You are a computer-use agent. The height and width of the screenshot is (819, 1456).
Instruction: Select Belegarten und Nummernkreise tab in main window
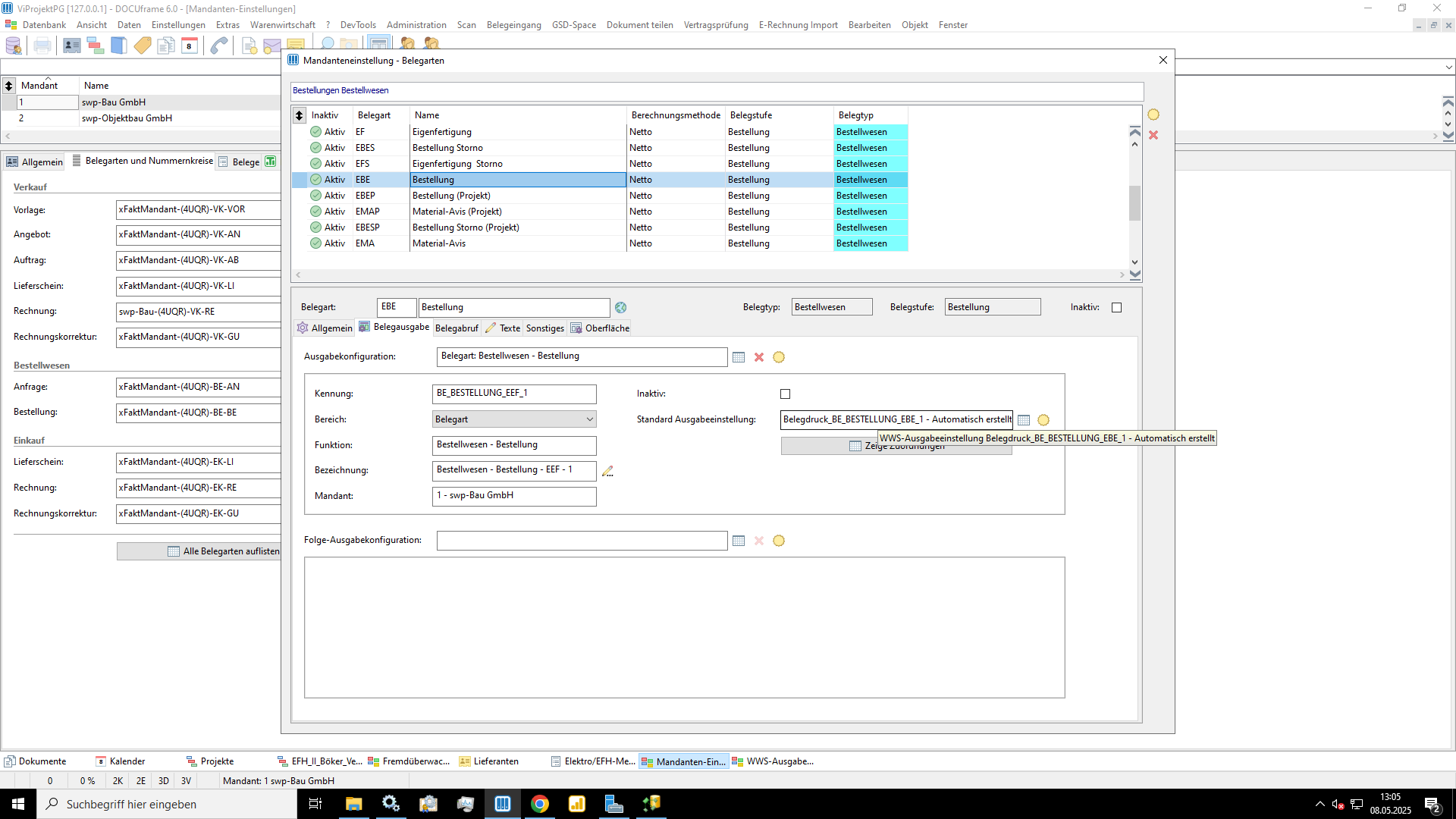click(x=143, y=161)
